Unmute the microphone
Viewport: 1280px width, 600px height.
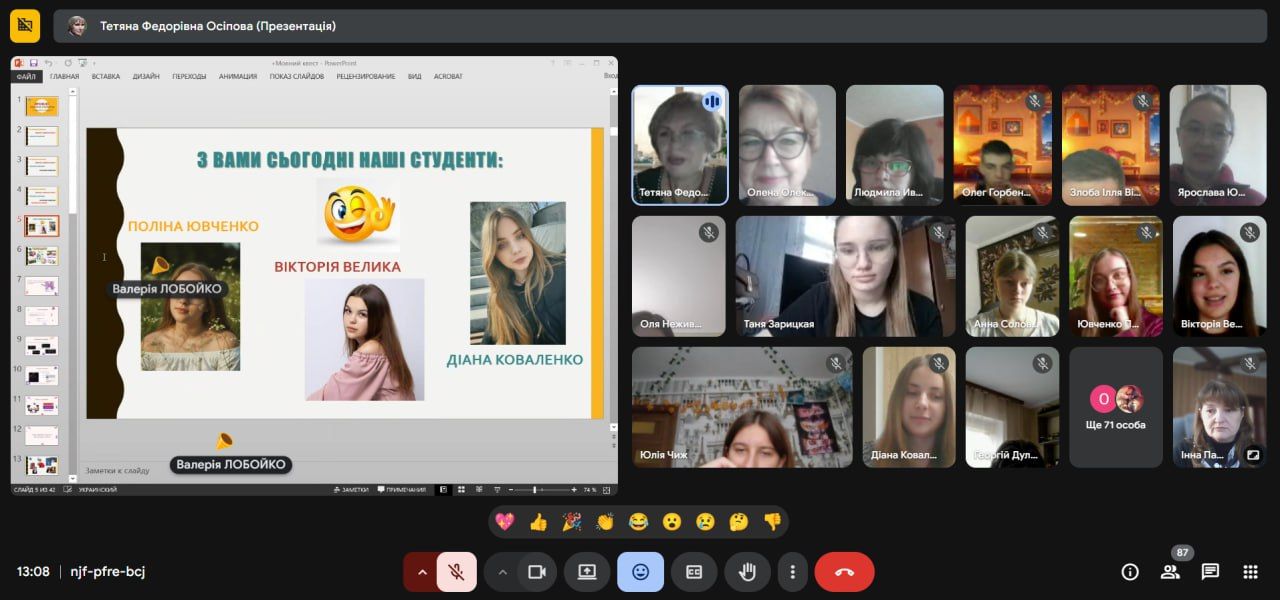(x=456, y=572)
